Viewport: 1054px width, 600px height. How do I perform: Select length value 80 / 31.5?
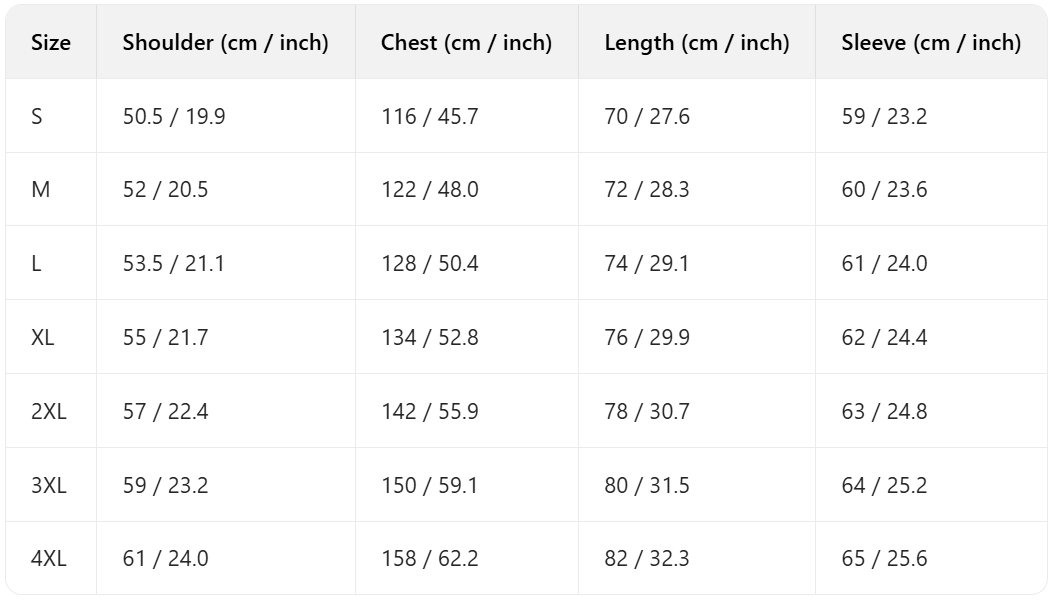point(646,486)
